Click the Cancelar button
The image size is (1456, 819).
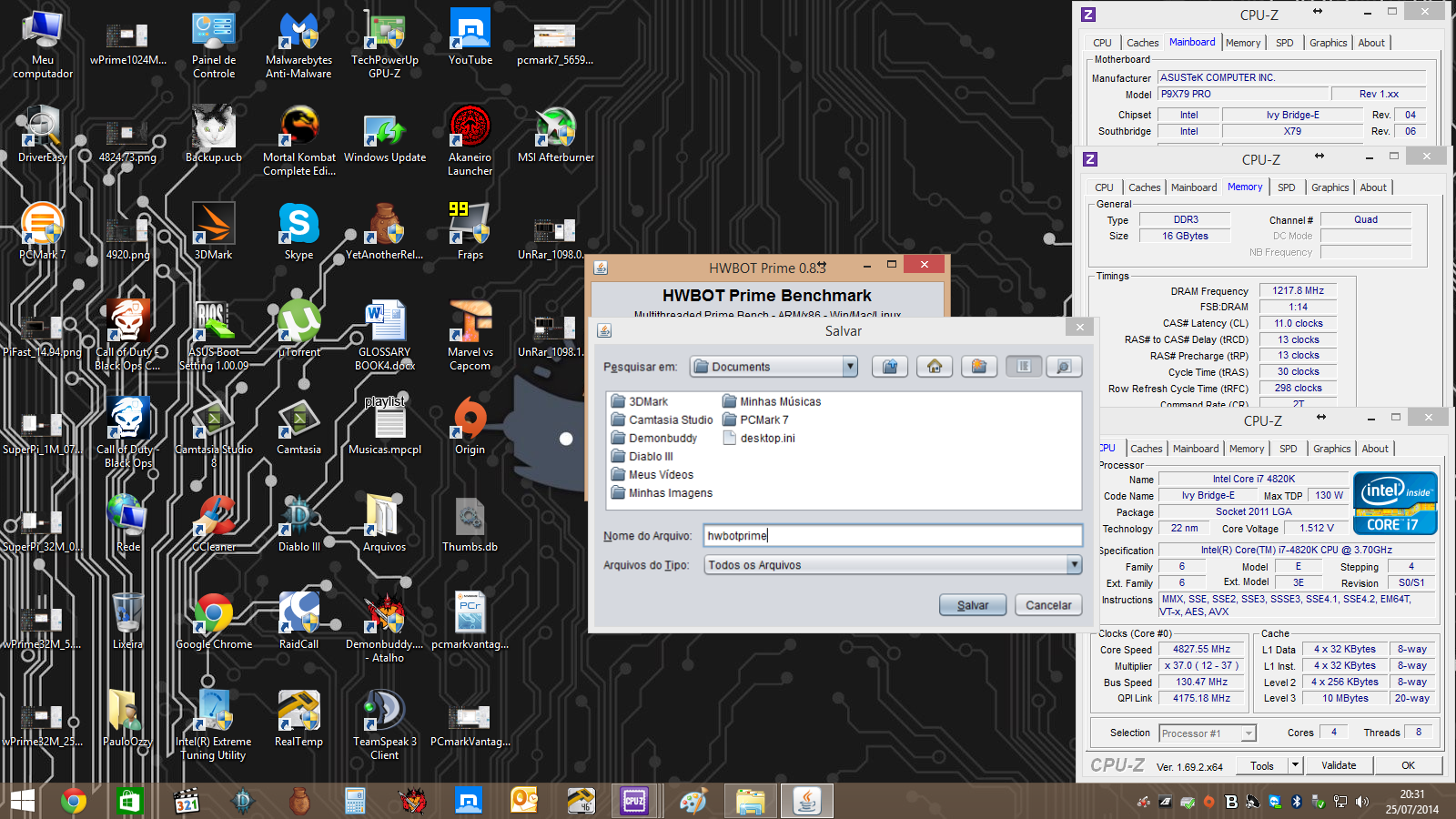(1048, 605)
